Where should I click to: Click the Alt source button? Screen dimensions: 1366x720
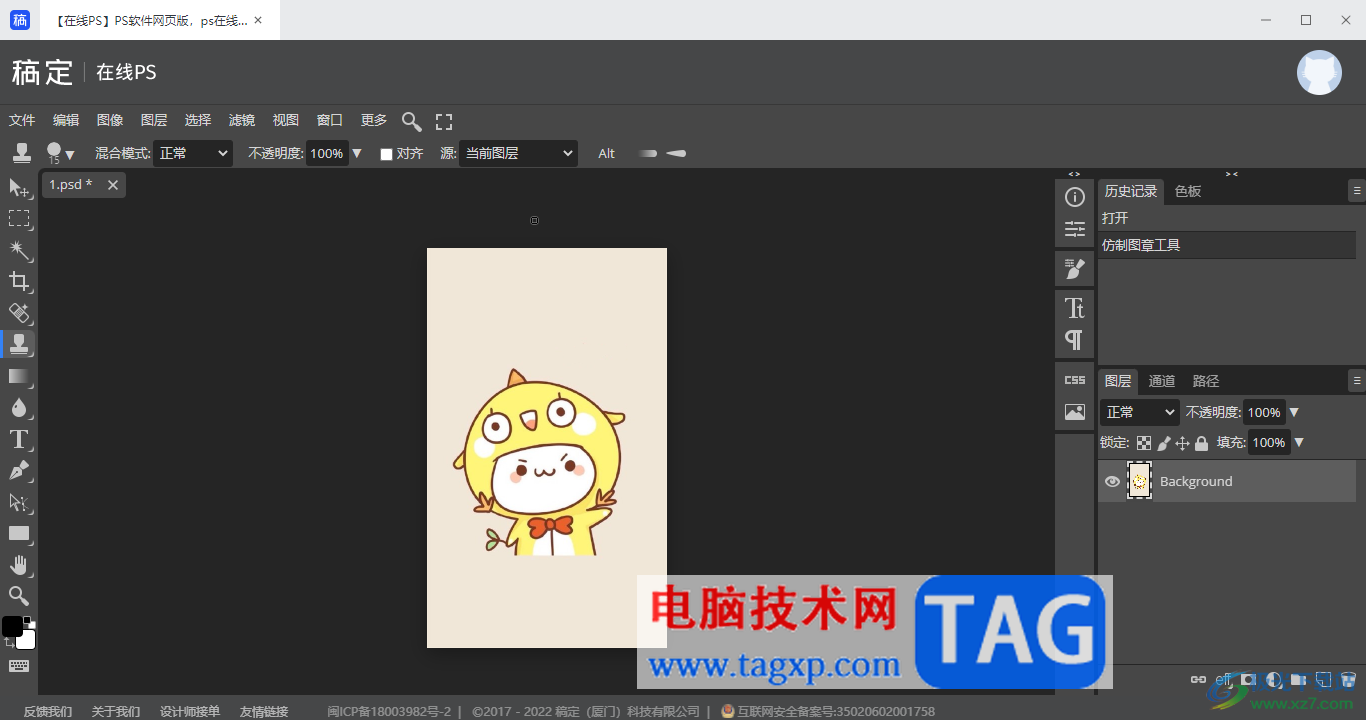pyautogui.click(x=607, y=153)
